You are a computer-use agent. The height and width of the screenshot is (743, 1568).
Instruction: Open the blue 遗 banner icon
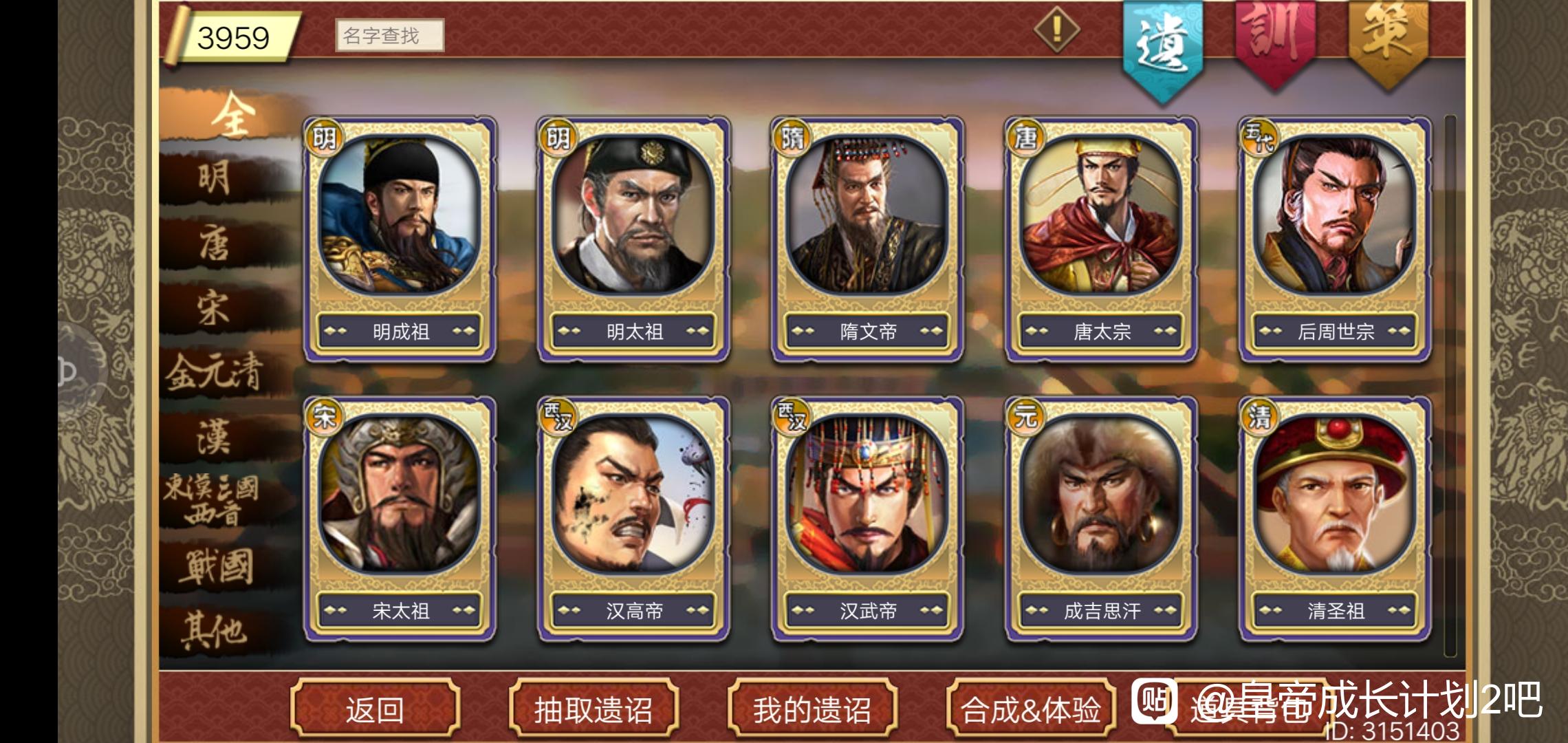(x=1163, y=50)
